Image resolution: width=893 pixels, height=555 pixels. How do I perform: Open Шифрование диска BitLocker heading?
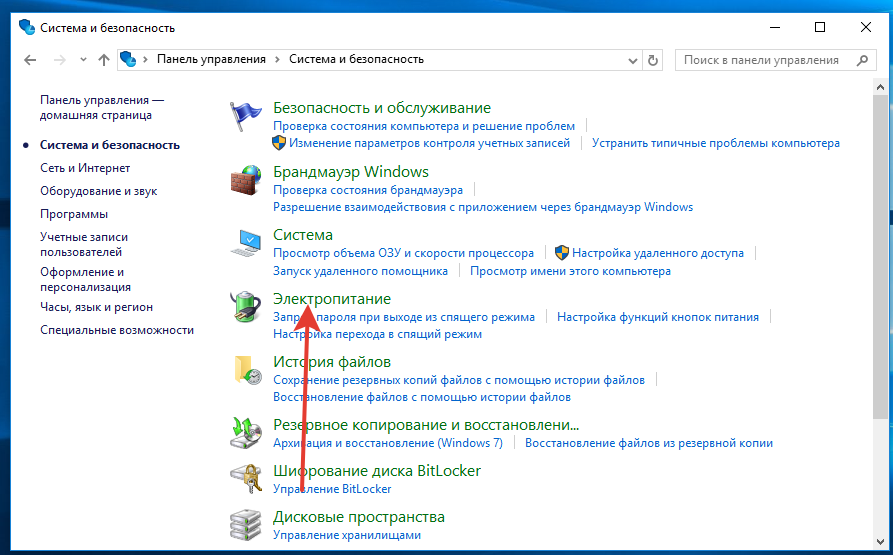(377, 471)
